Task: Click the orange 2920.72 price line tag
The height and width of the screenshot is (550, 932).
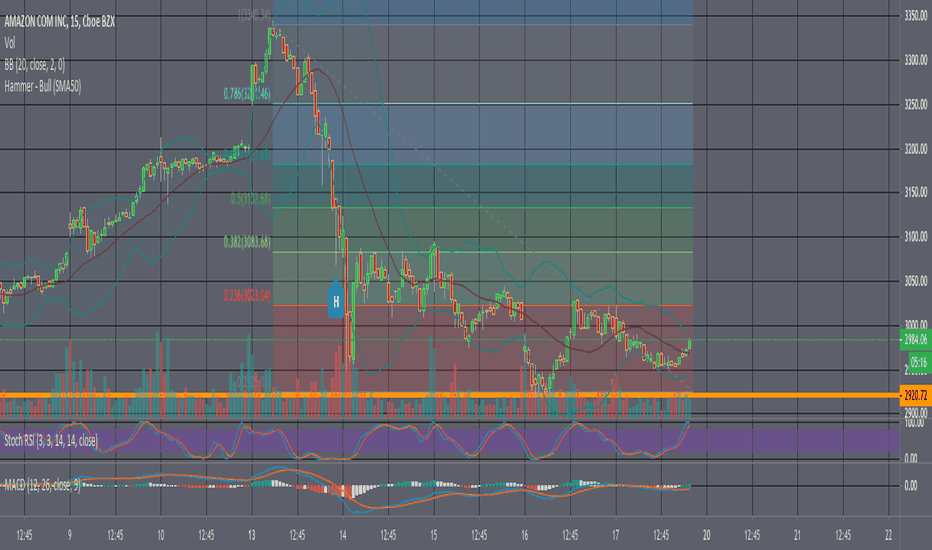Action: coord(916,395)
